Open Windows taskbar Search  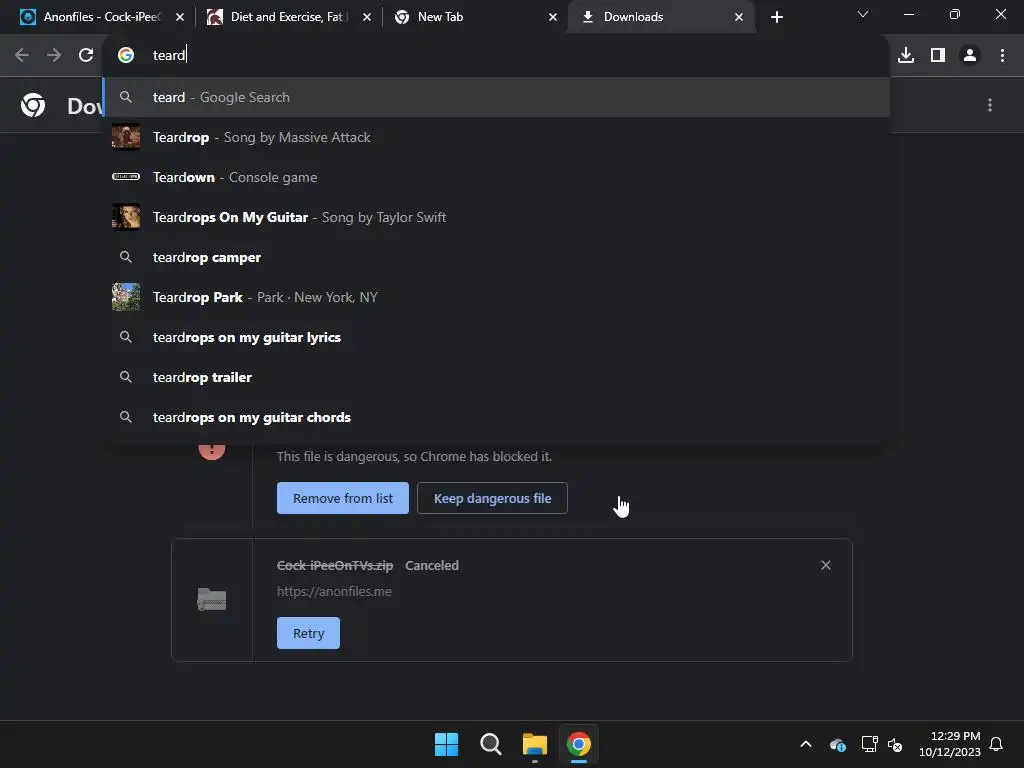tap(490, 744)
